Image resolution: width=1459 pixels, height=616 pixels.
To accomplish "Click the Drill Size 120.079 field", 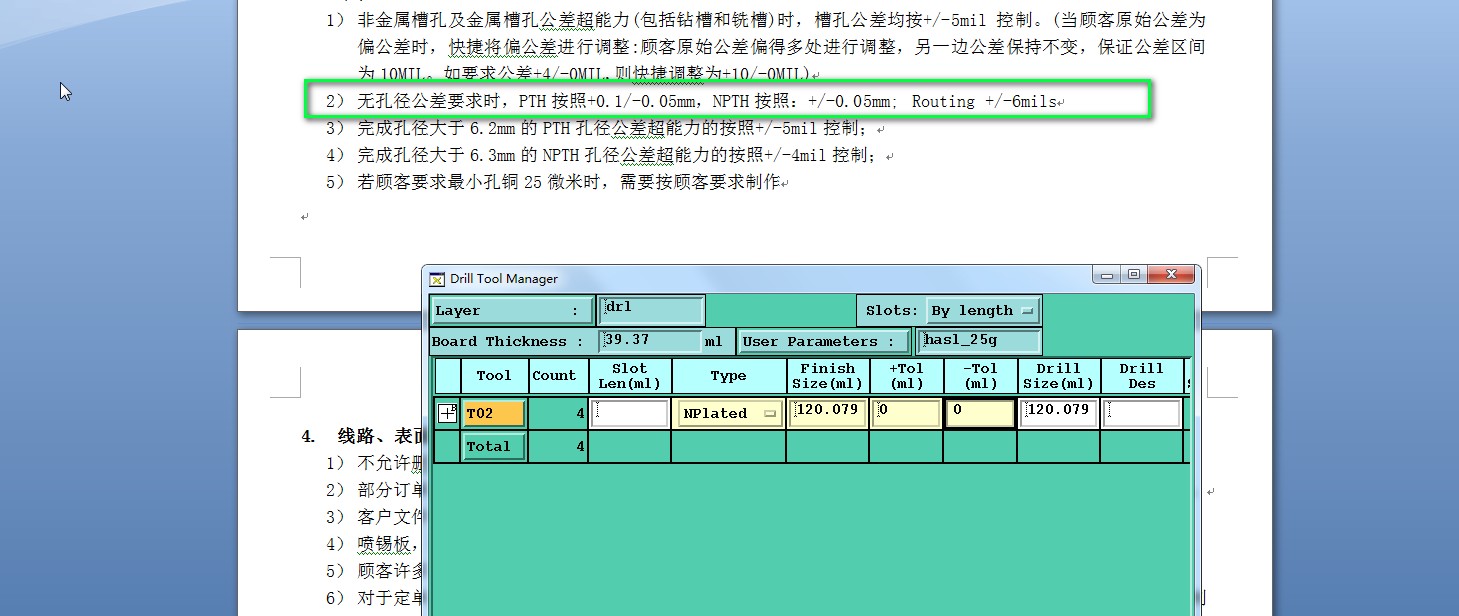I will pos(1059,413).
